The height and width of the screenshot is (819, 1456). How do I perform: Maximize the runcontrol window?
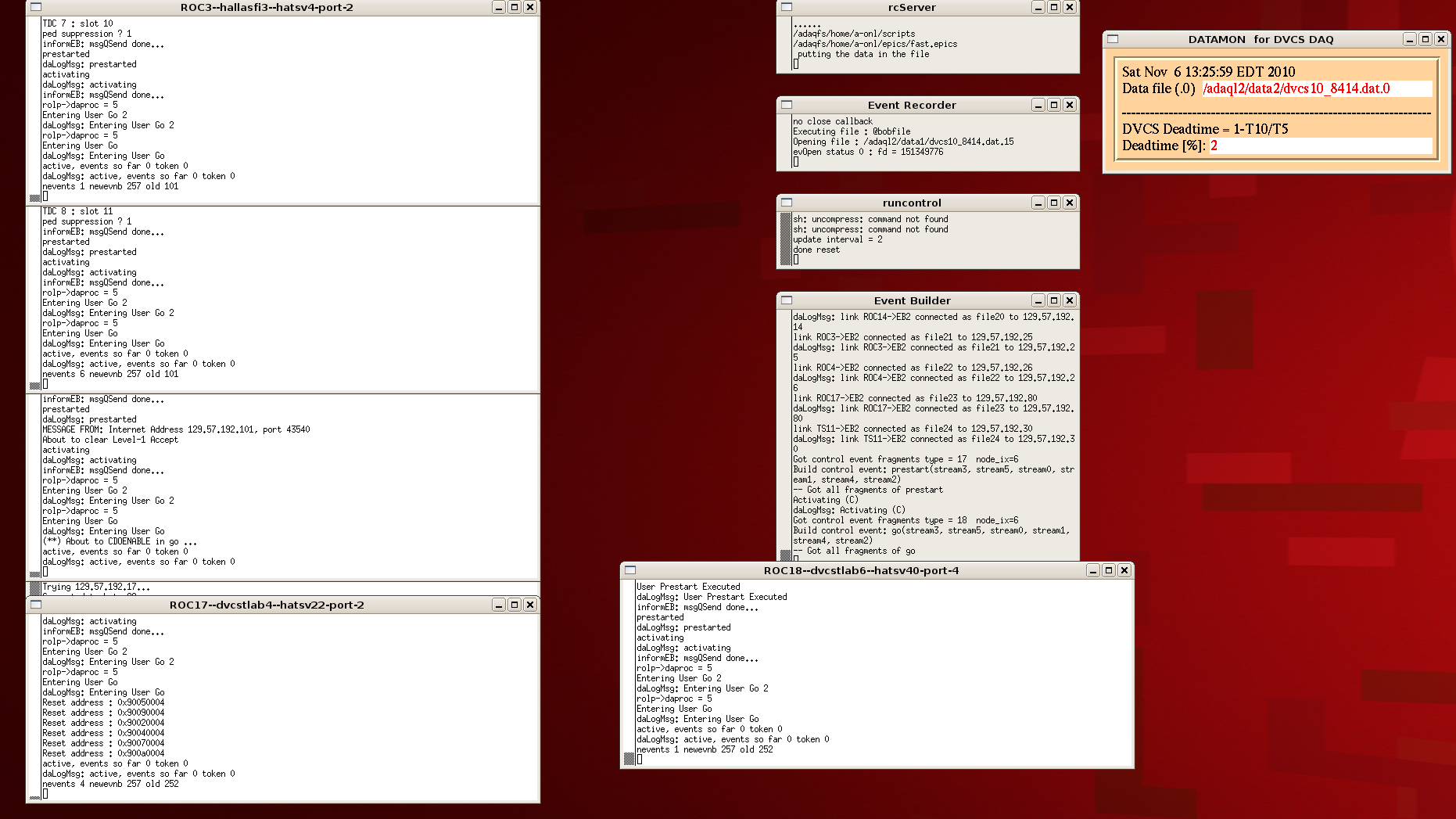tap(1054, 203)
